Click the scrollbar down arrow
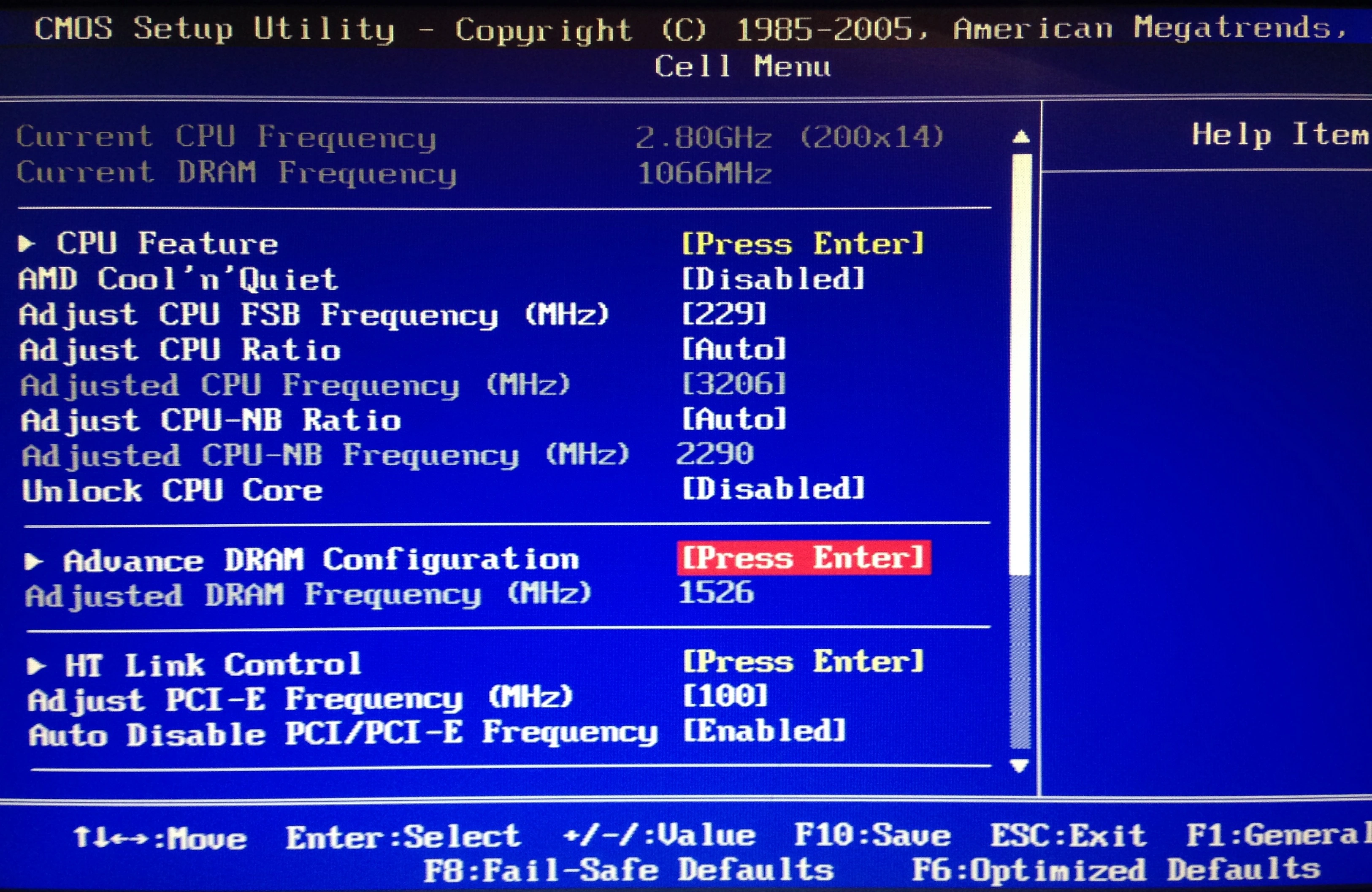The image size is (1372, 892). (x=1020, y=766)
